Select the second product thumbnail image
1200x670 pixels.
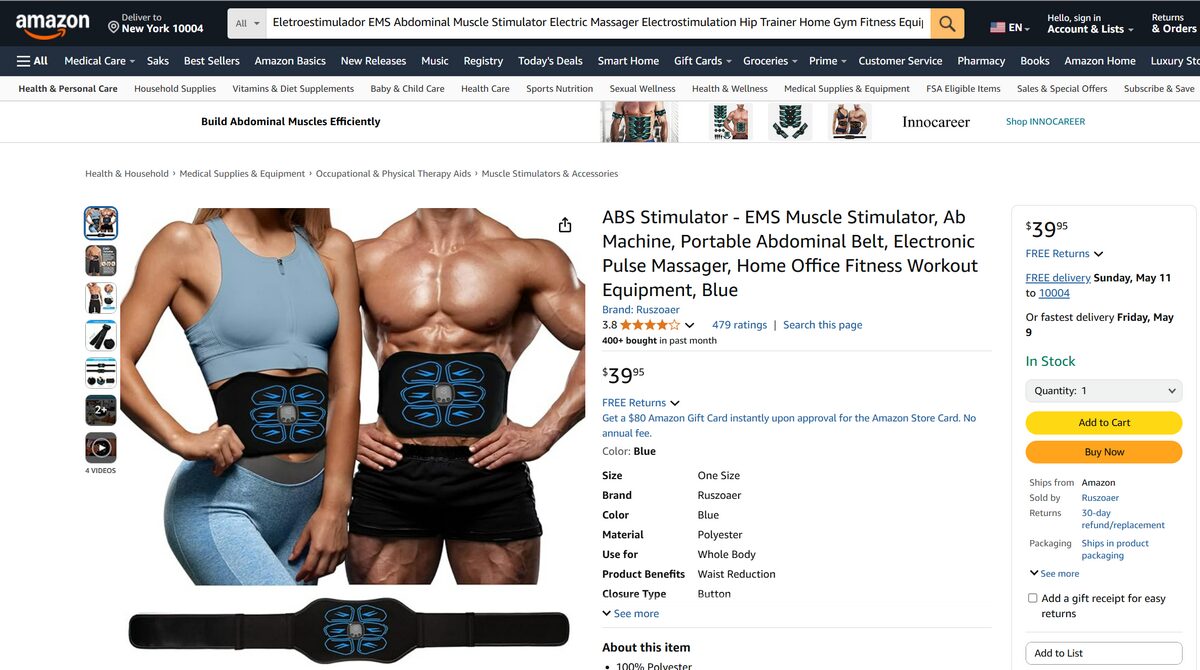tap(101, 261)
